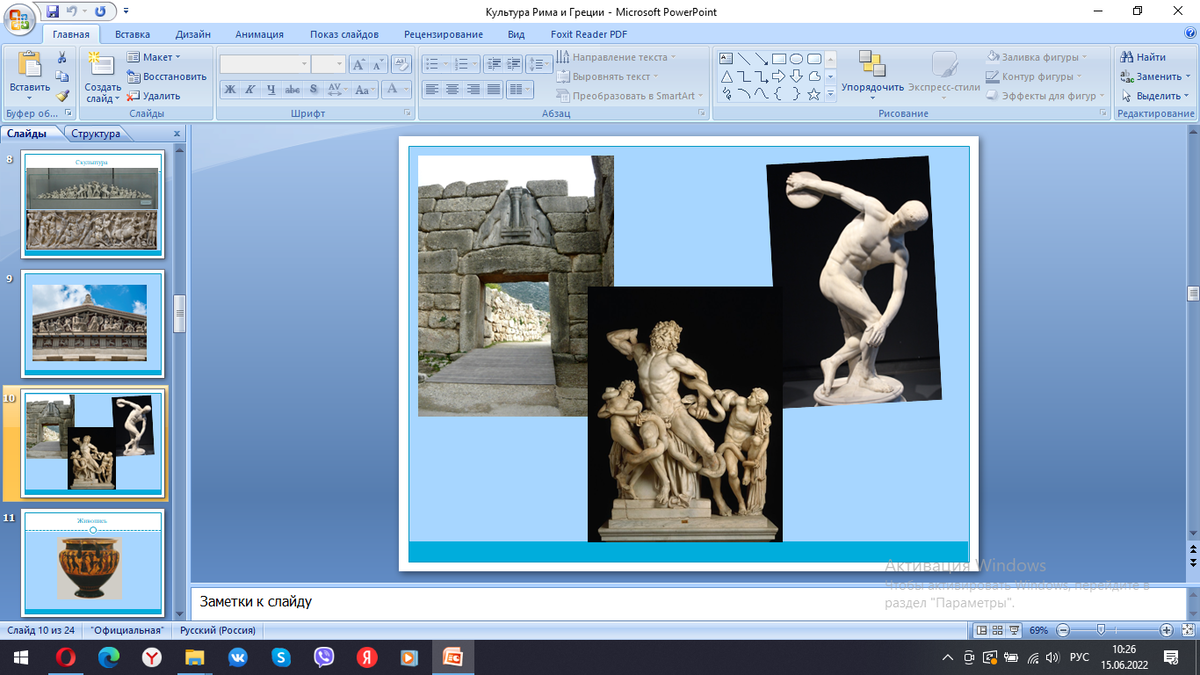Clear all formatting icon
1200x675 pixels.
(401, 64)
